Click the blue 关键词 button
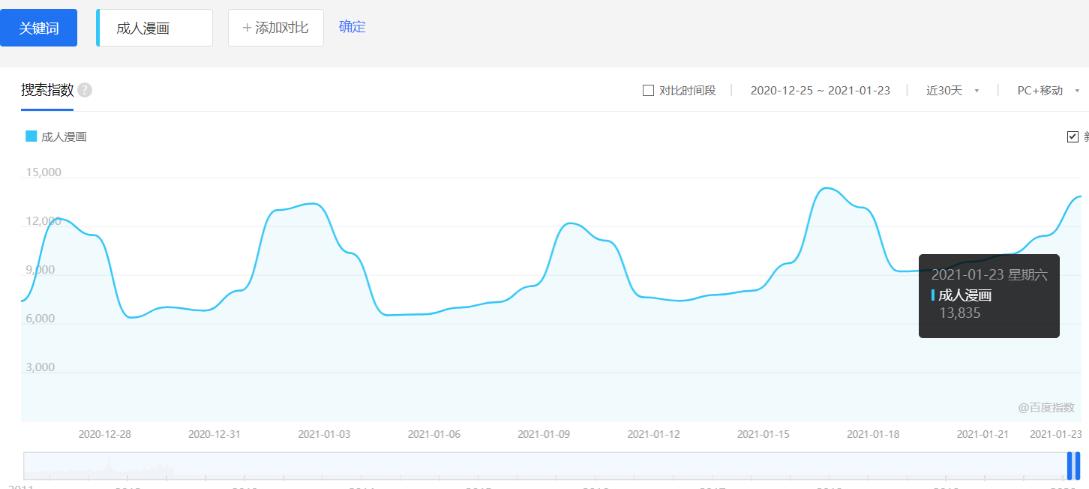The width and height of the screenshot is (1089, 489). (x=38, y=28)
